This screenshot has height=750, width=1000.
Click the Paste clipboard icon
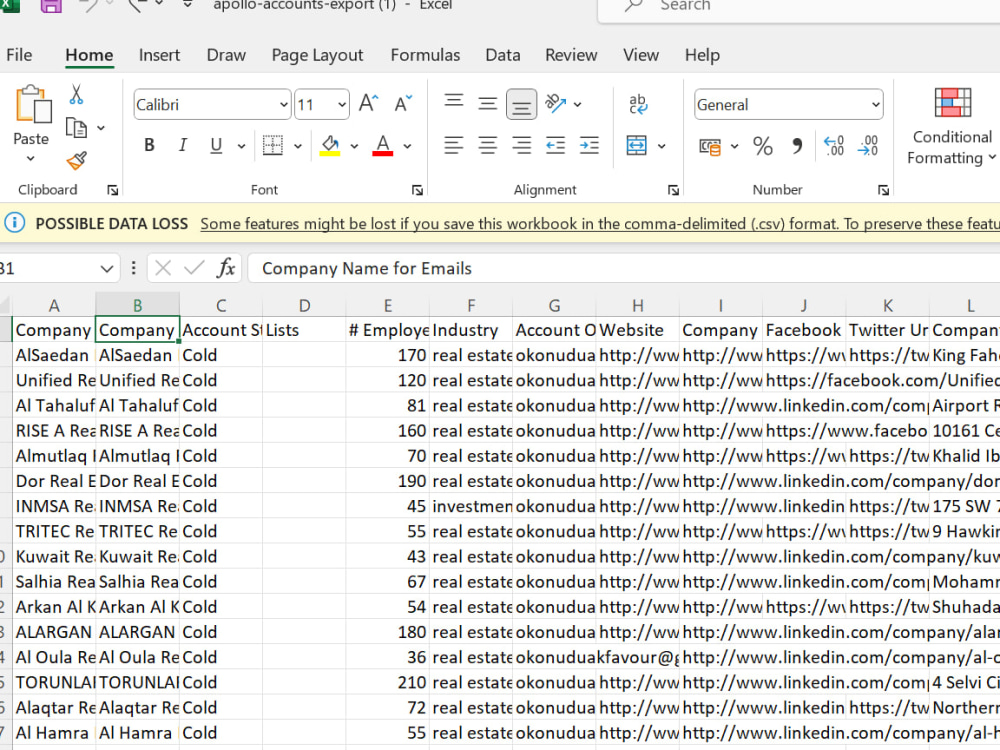point(33,104)
